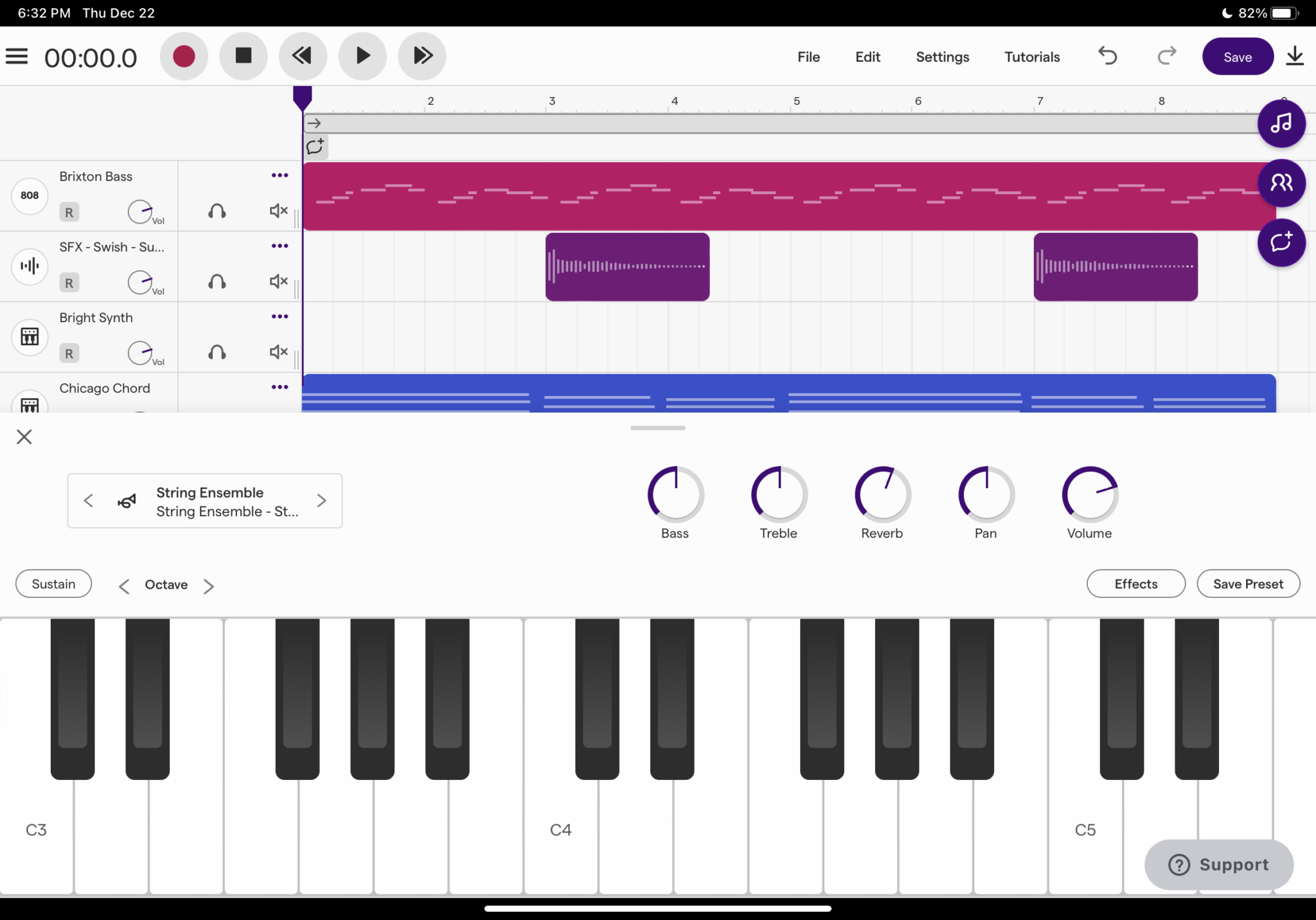Open the comments chat button

point(1281,243)
